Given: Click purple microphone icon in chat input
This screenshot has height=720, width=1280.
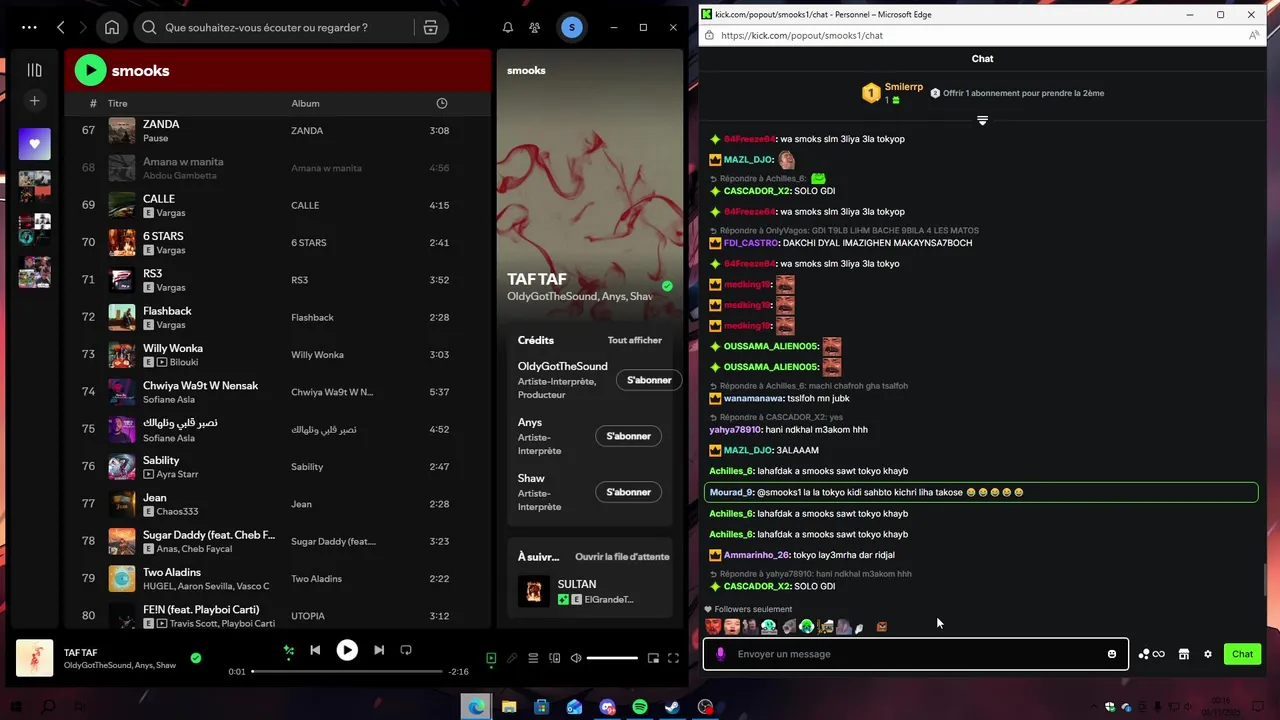Looking at the screenshot, I should click(720, 654).
